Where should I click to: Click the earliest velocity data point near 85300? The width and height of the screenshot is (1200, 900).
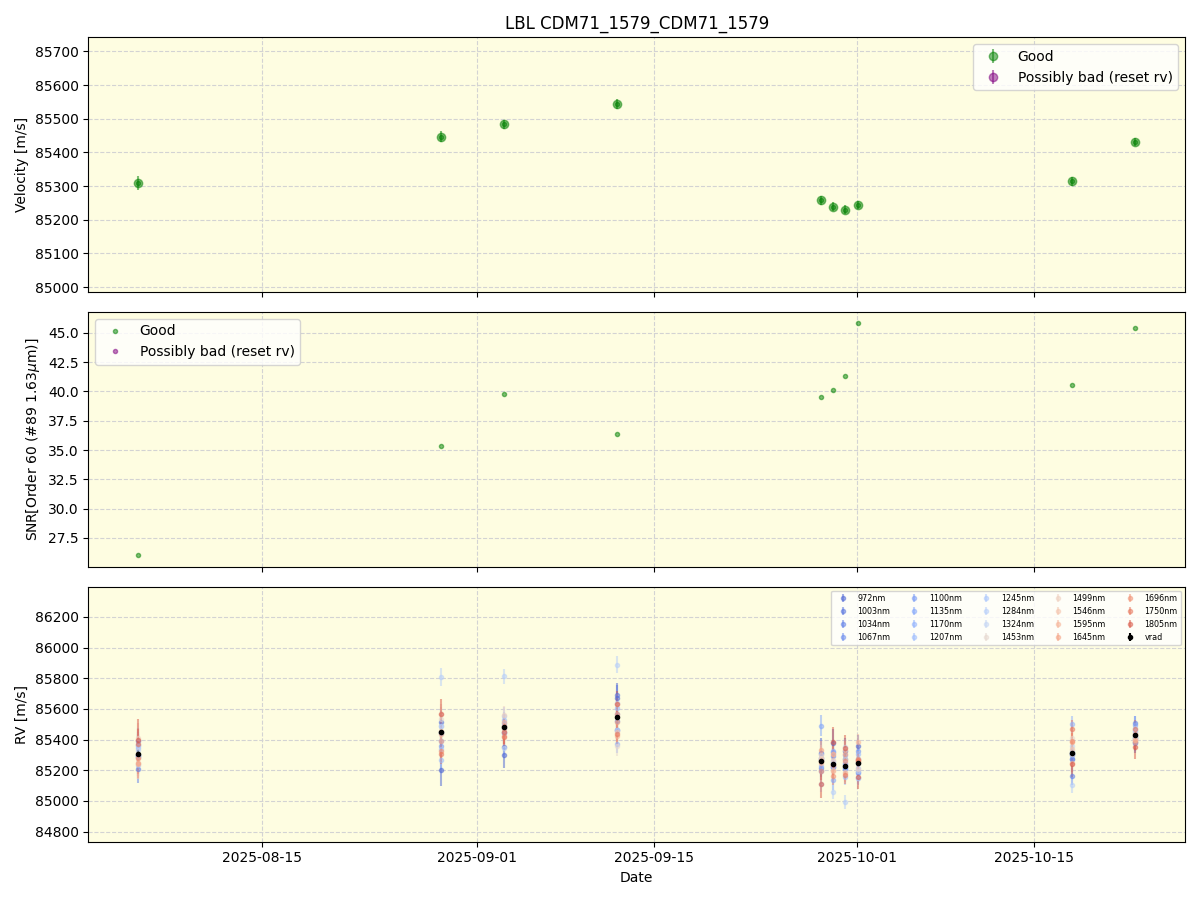coord(138,183)
